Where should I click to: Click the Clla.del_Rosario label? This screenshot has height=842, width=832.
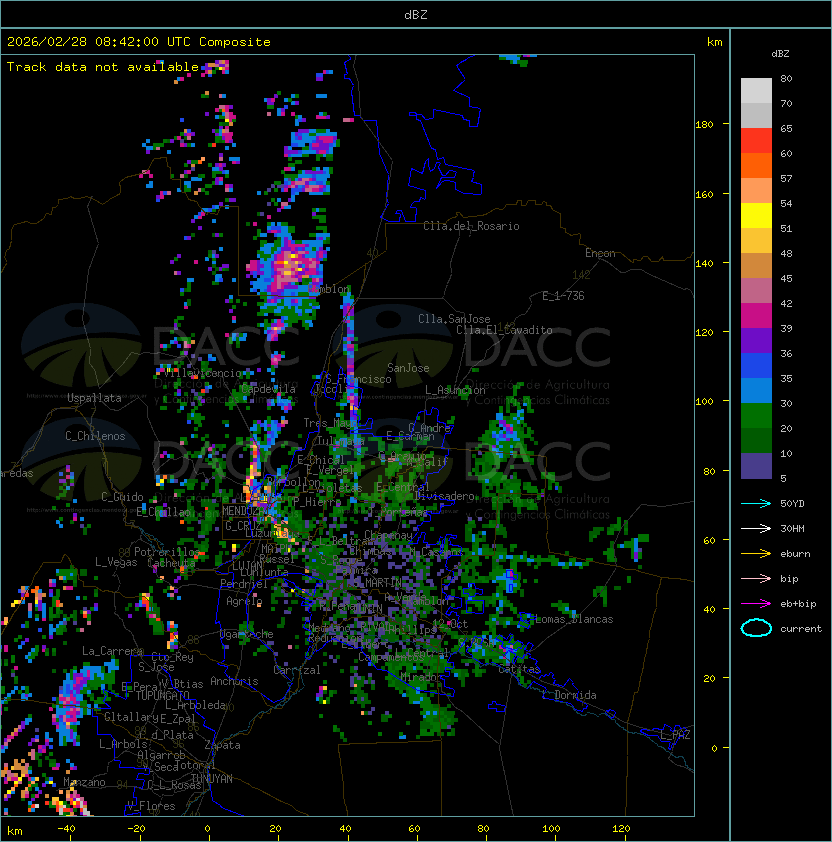tap(471, 226)
